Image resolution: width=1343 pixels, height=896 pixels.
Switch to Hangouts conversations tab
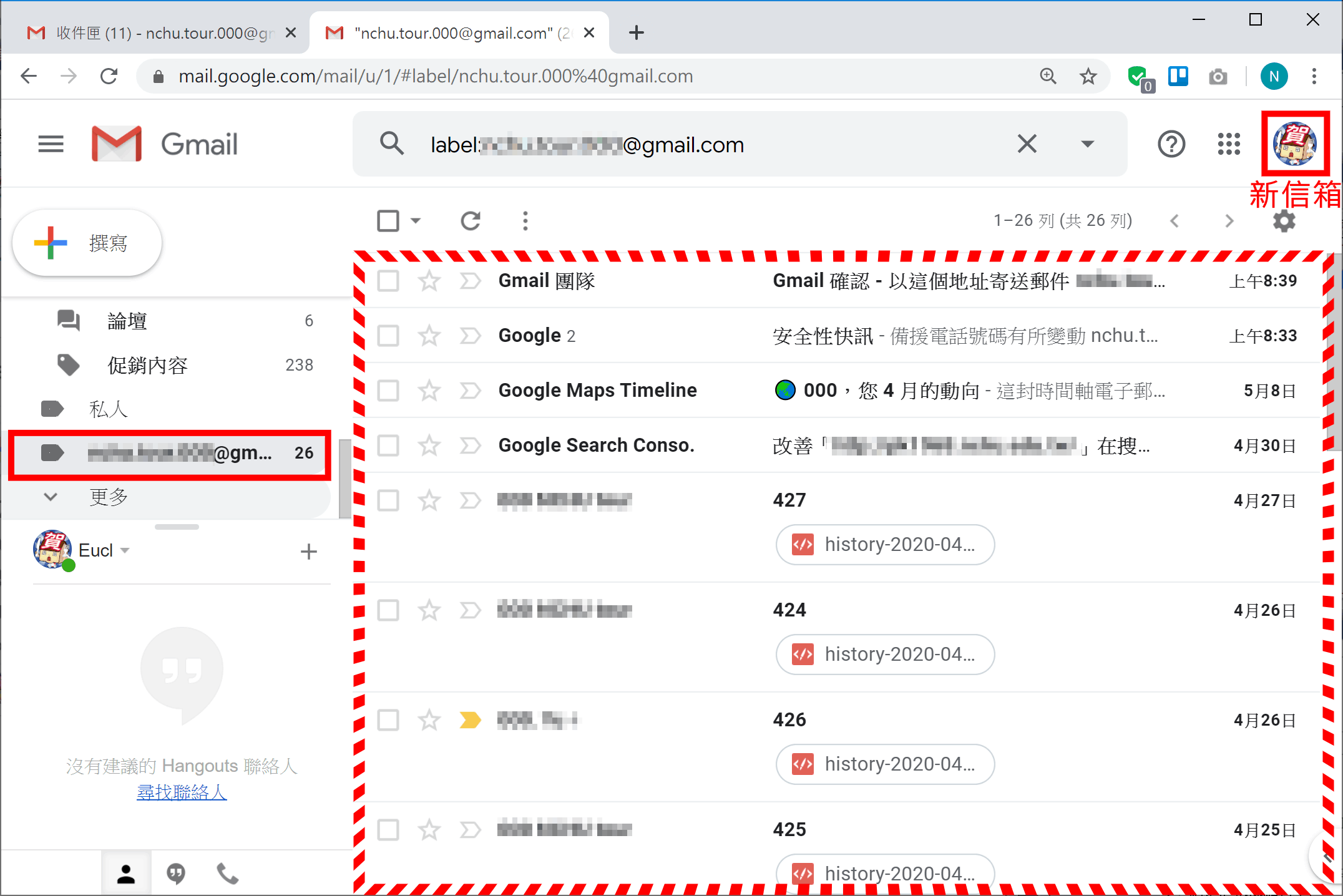coord(176,874)
